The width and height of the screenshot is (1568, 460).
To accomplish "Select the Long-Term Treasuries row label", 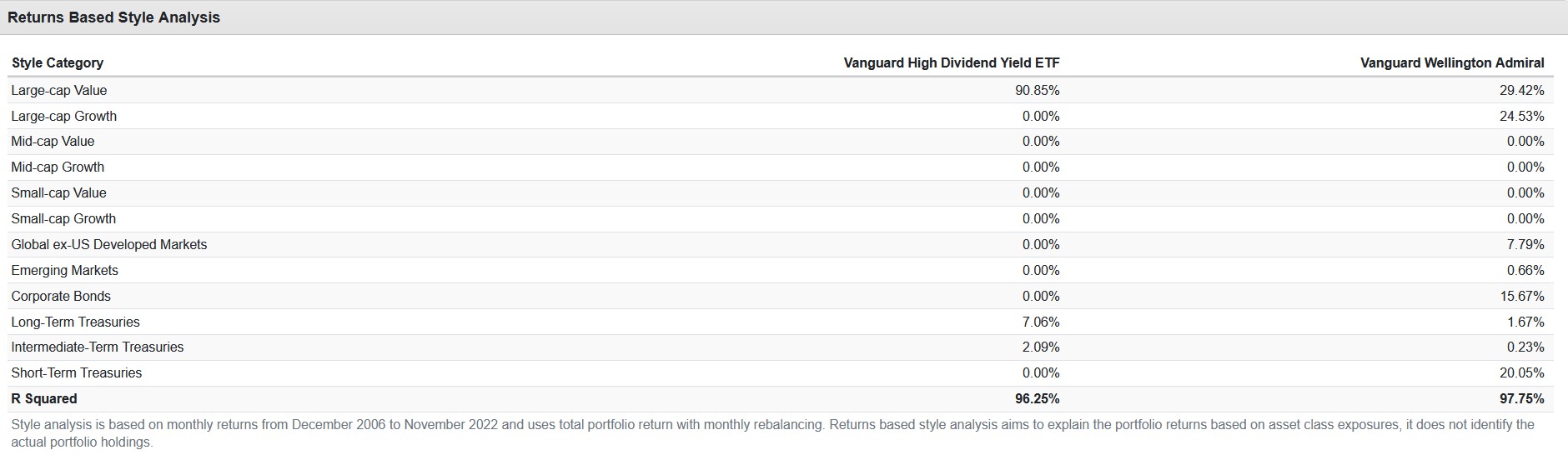I will (x=76, y=322).
